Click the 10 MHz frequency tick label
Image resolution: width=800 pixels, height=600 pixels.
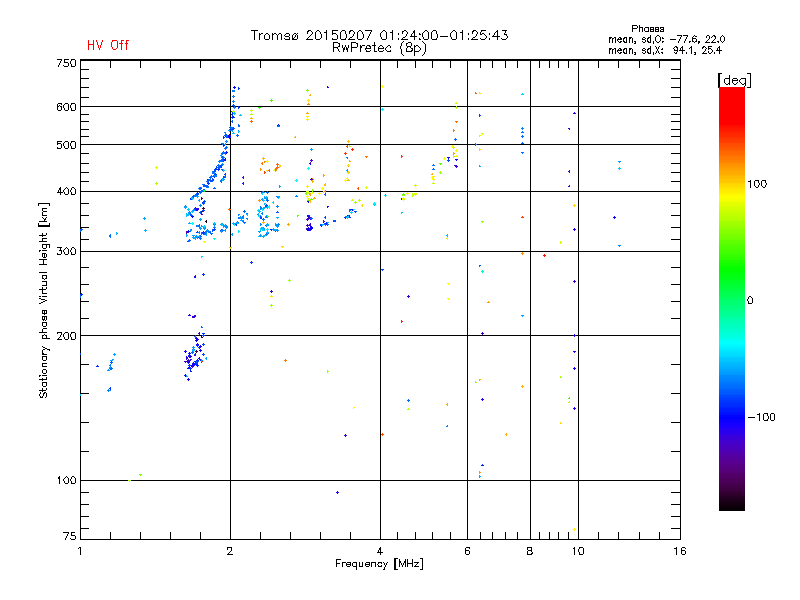click(578, 551)
